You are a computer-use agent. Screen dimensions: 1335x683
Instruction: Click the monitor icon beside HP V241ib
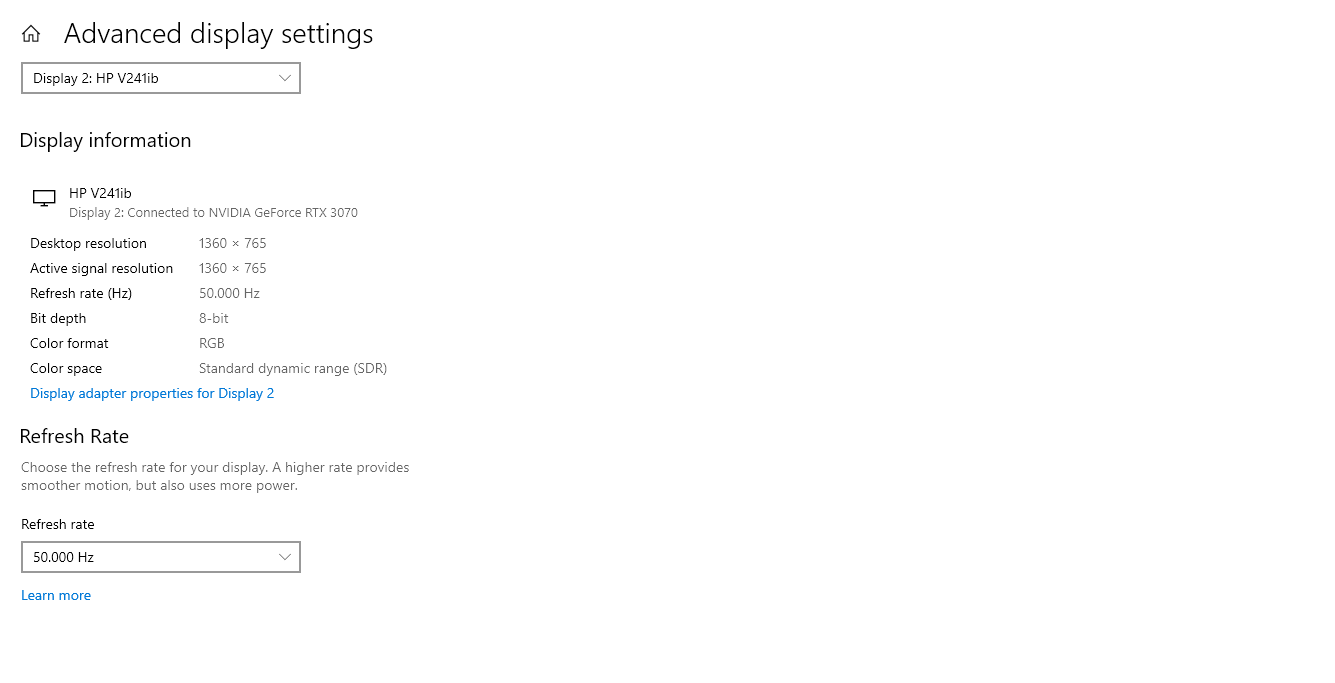(44, 199)
